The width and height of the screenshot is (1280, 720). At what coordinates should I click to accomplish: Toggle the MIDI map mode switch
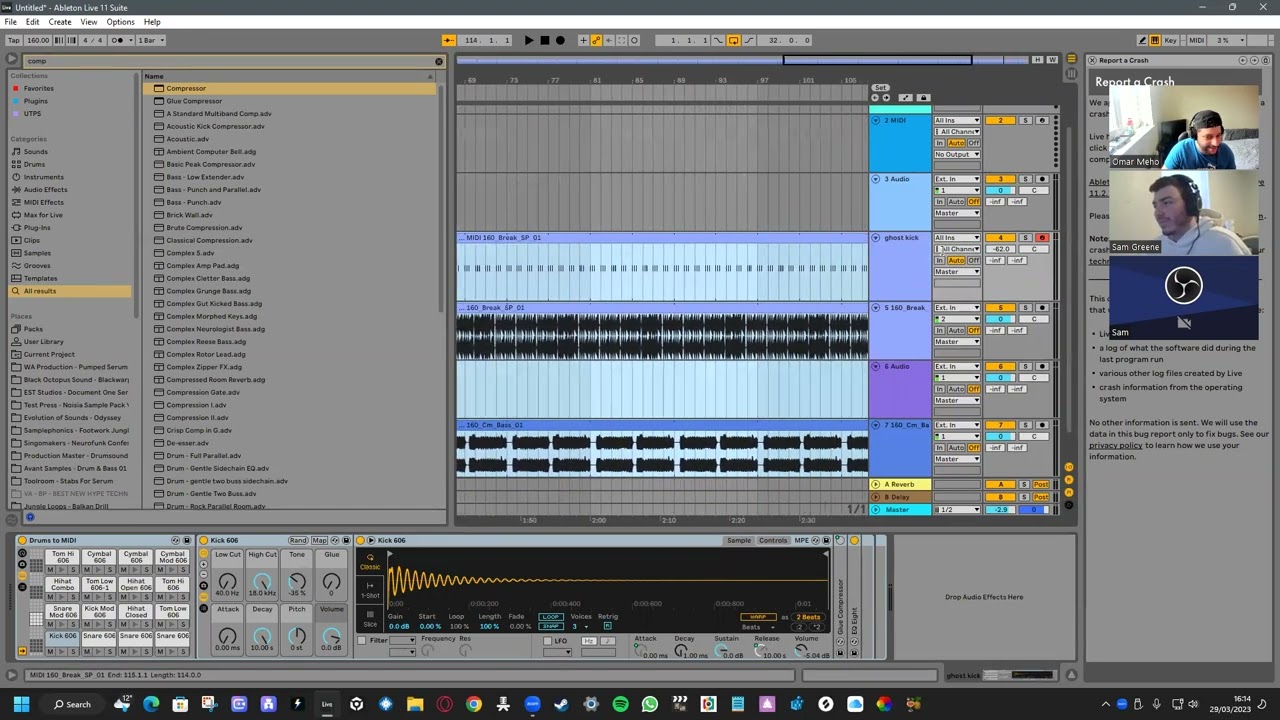tap(1196, 40)
